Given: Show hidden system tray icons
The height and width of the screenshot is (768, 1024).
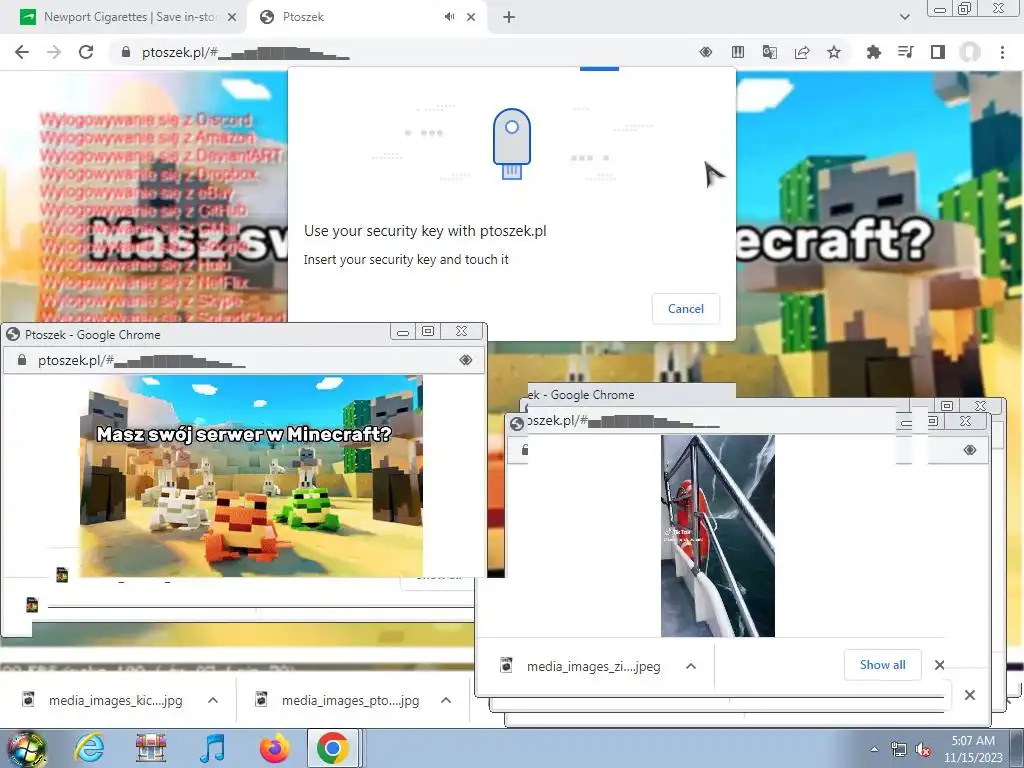Looking at the screenshot, I should pos(874,750).
